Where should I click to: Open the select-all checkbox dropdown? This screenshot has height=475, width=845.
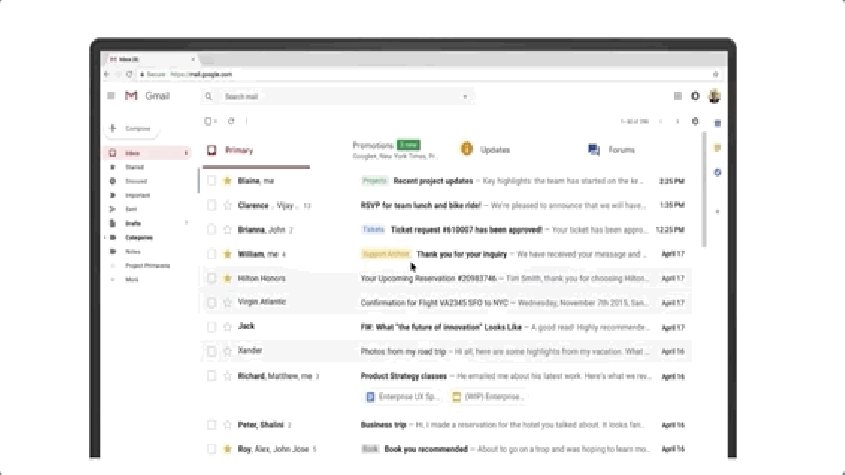tap(216, 121)
